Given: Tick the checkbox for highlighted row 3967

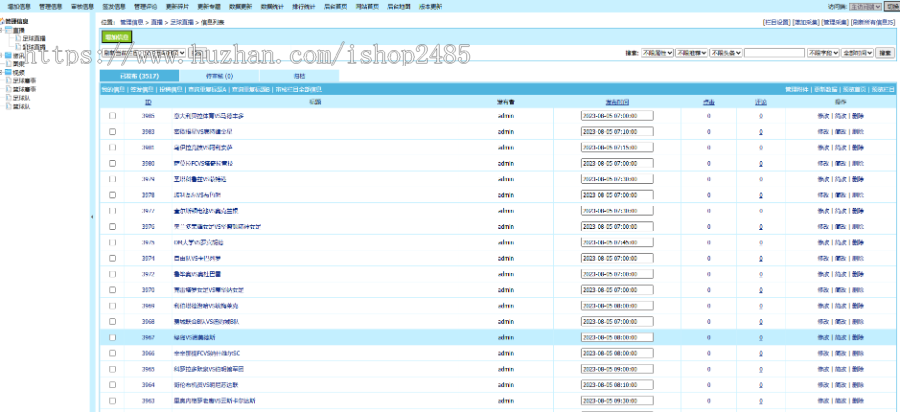Looking at the screenshot, I should tap(112, 337).
